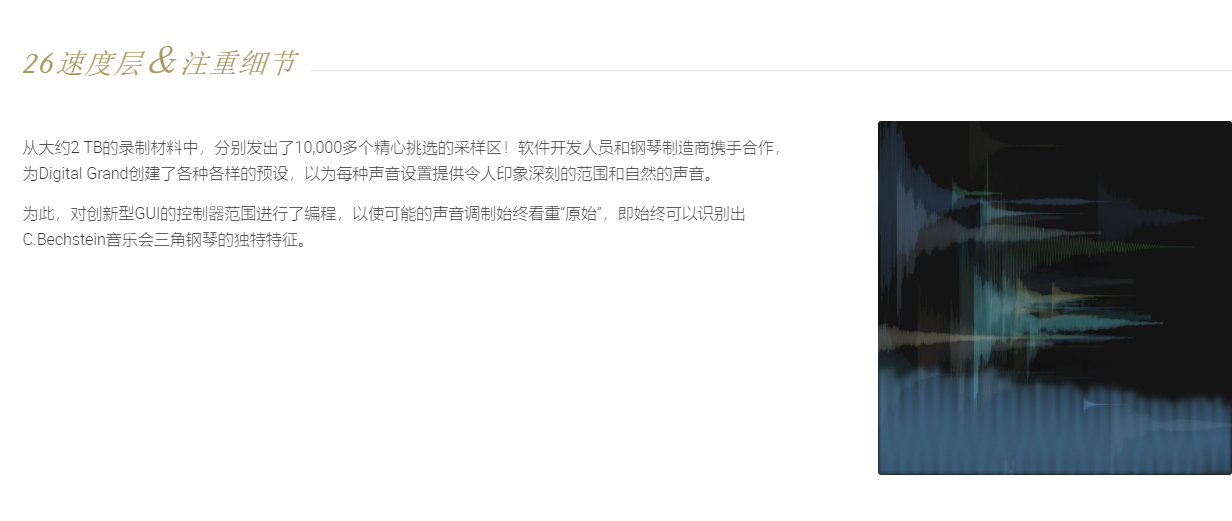Click the heading 26速度层&注重细节
Image resolution: width=1232 pixels, height=521 pixels.
pos(160,63)
